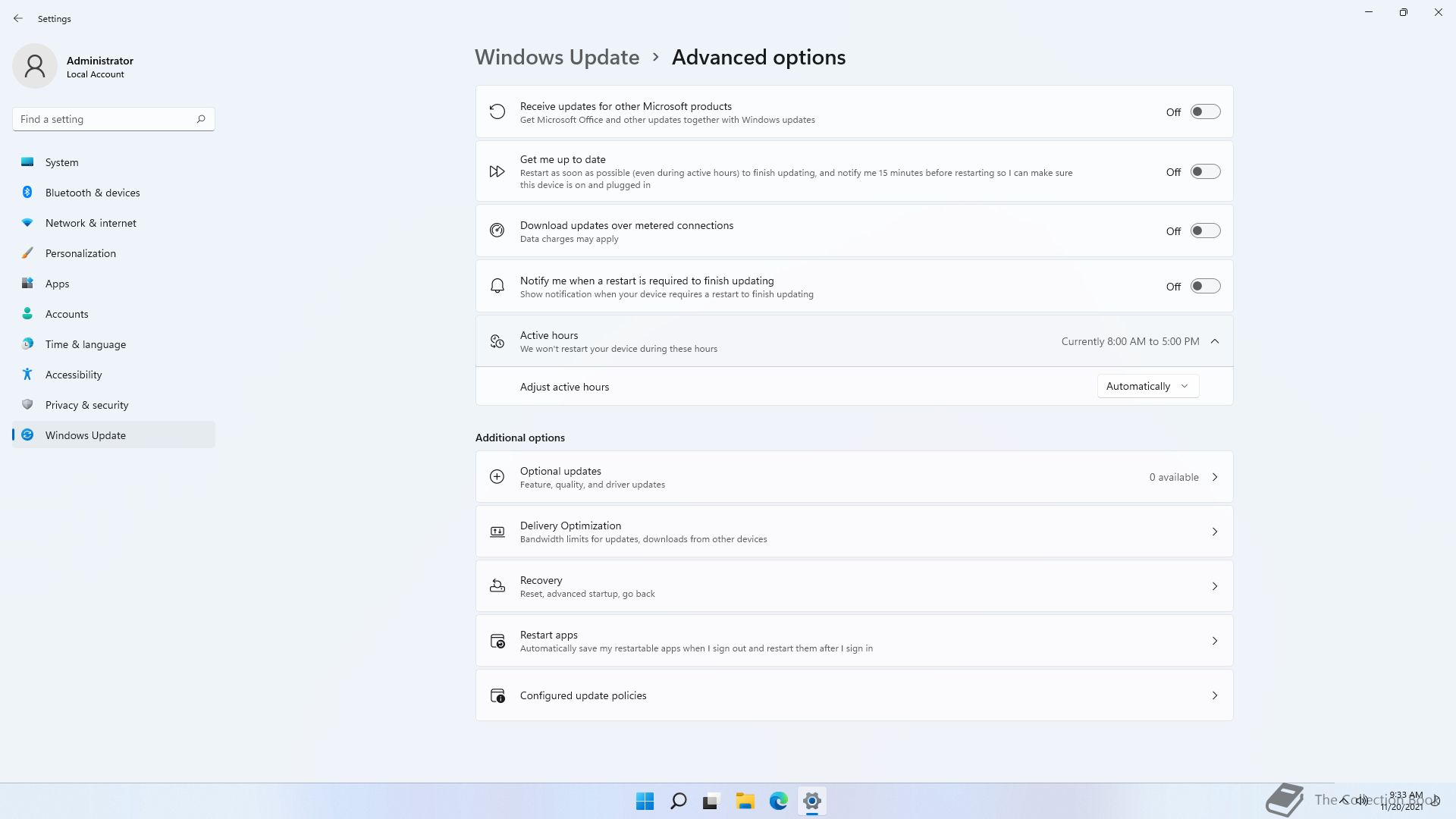Click the back arrow in Settings header

(18, 18)
